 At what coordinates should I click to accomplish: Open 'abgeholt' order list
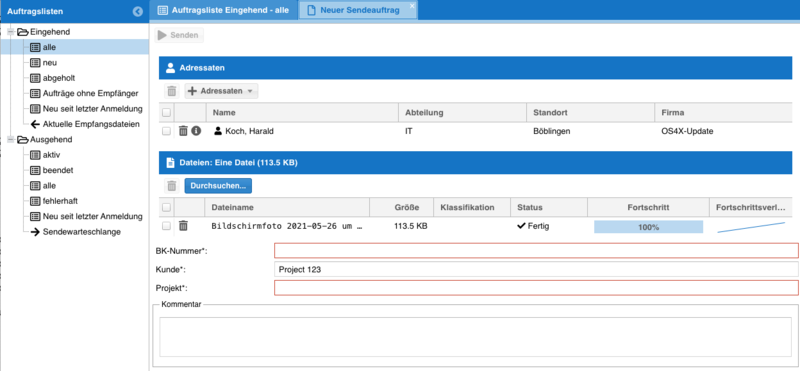click(59, 78)
